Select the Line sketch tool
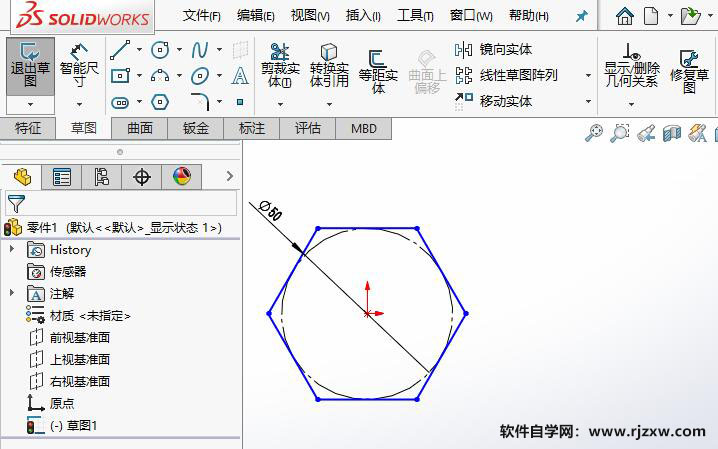This screenshot has width=718, height=449. coord(120,50)
